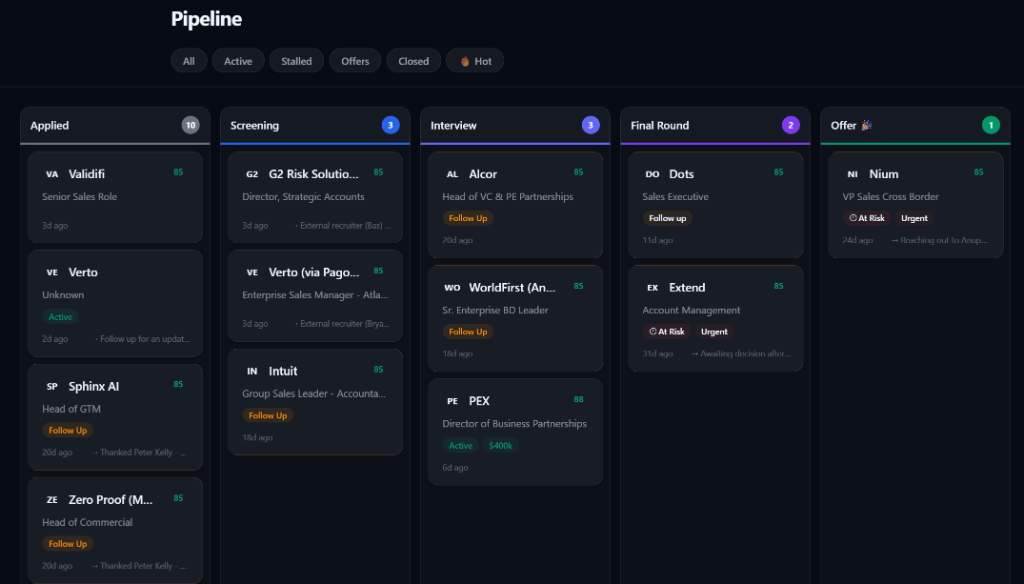This screenshot has width=1024, height=584.
Task: Click Active tag on PEX card
Action: (x=460, y=446)
